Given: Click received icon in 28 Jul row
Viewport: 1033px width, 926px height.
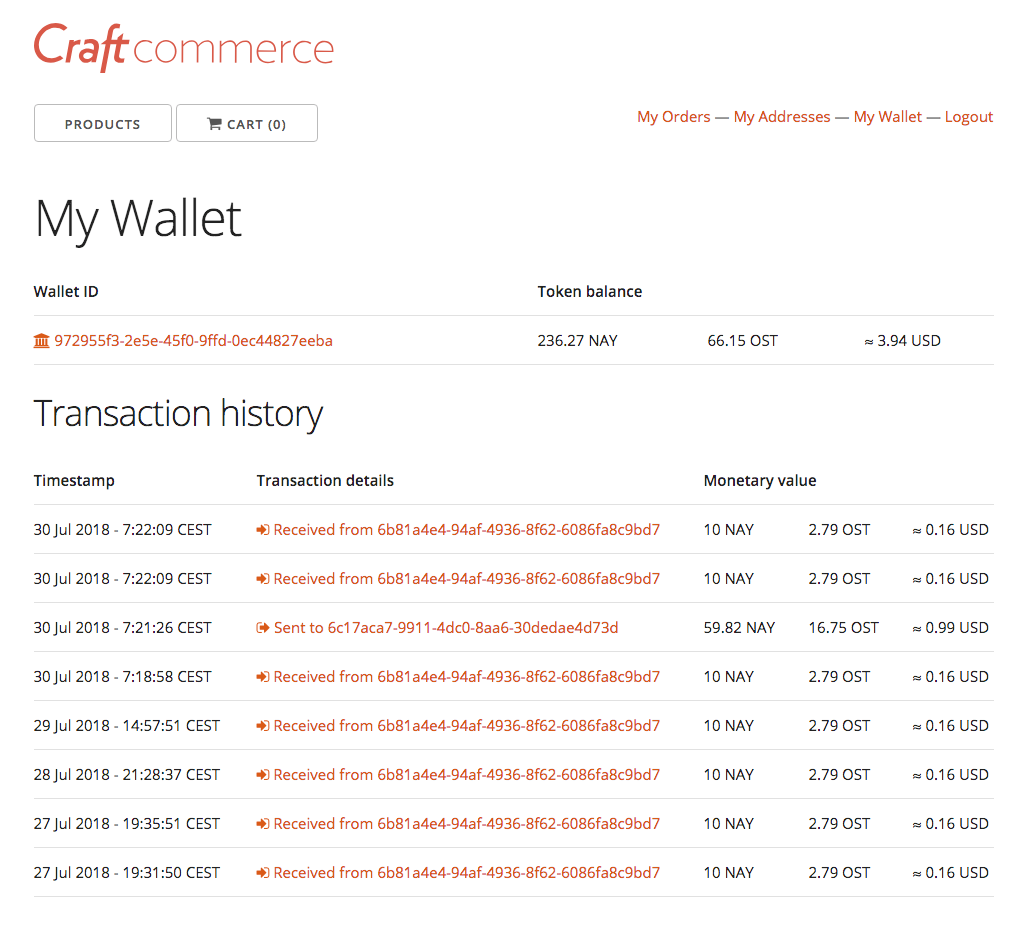Looking at the screenshot, I should 263,775.
